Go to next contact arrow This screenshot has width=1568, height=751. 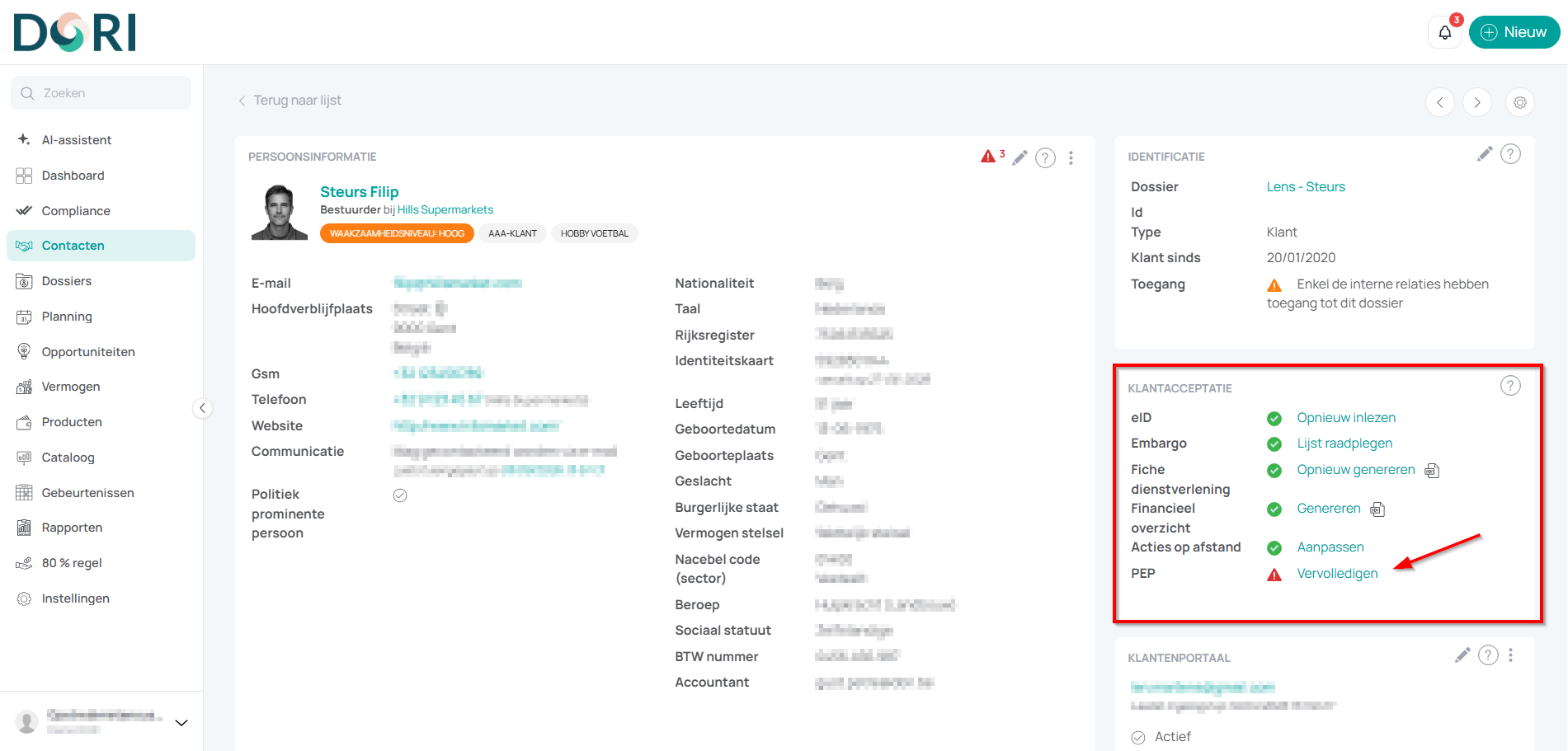(1477, 102)
